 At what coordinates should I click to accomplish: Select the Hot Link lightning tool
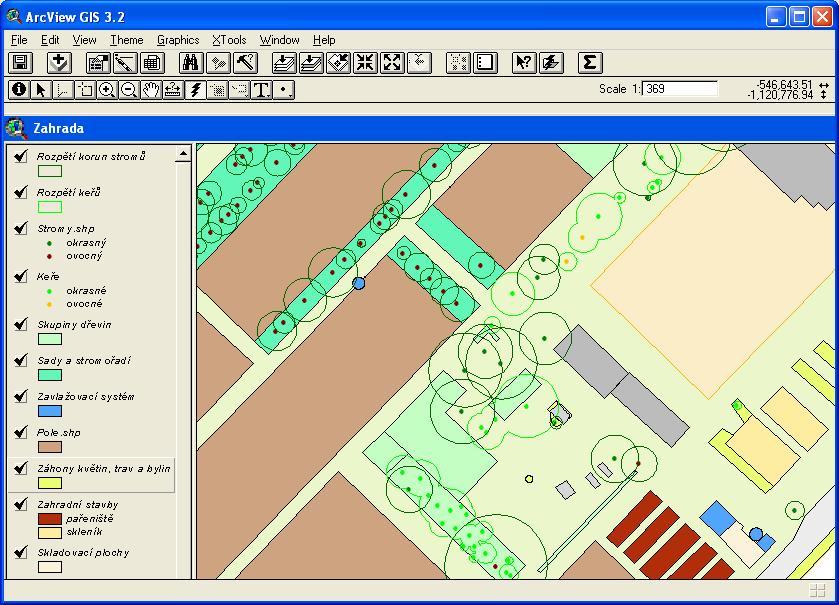point(195,90)
